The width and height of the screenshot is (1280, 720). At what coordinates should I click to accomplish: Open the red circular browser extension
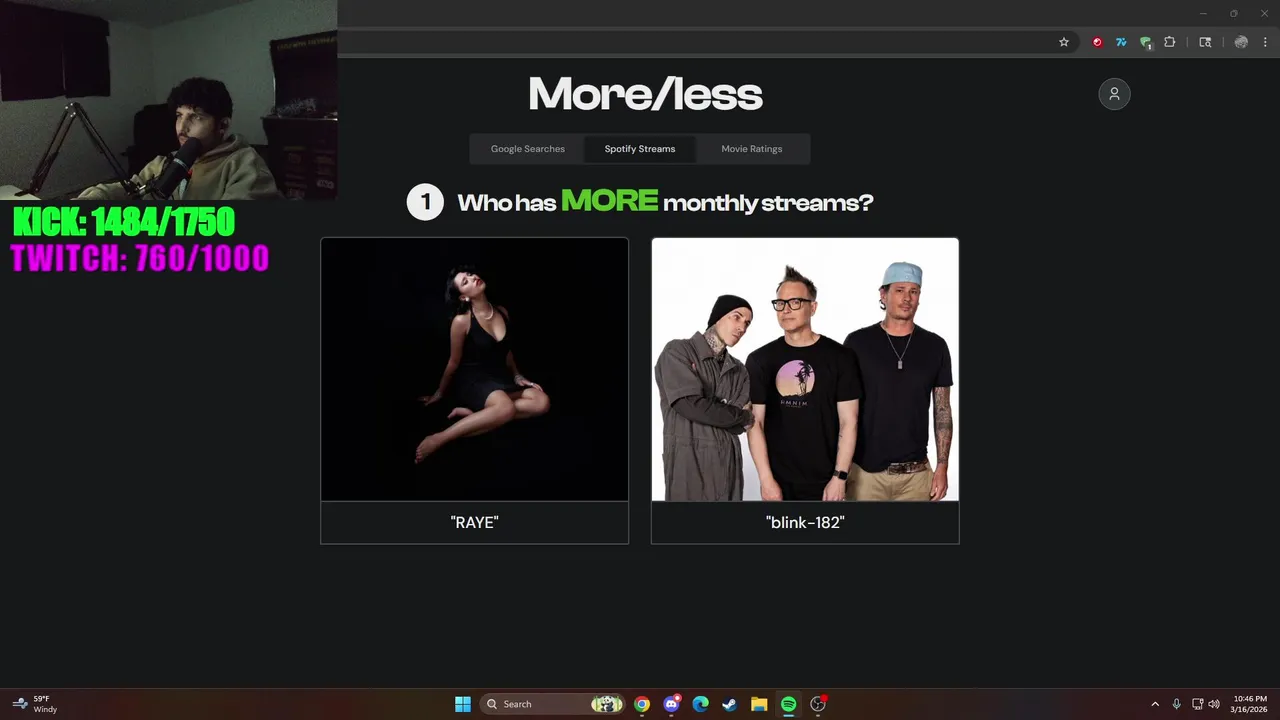[x=1097, y=42]
